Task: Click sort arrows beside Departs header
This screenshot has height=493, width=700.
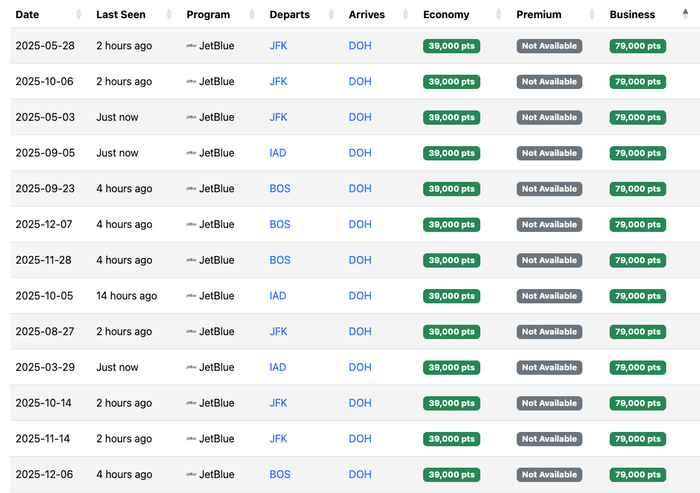Action: [x=331, y=15]
